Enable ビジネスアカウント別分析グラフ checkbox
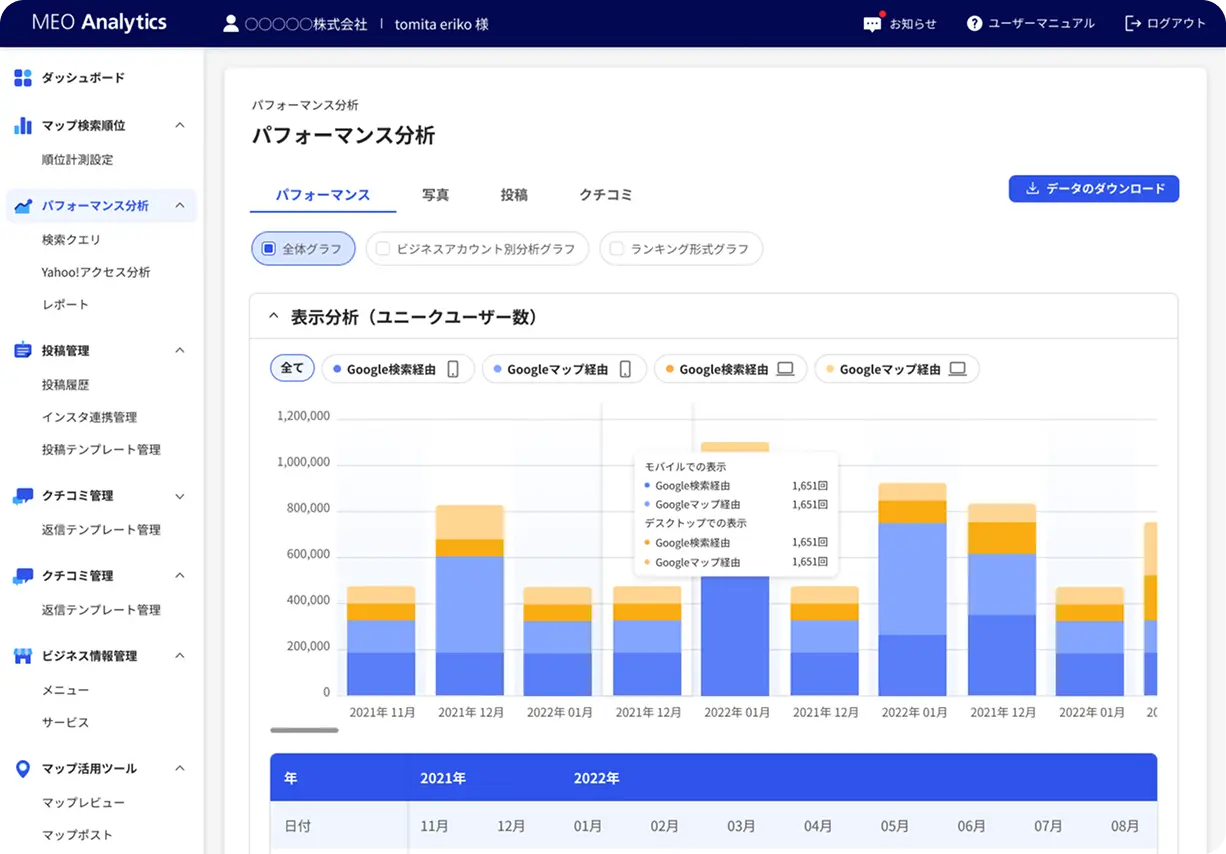 (x=383, y=249)
